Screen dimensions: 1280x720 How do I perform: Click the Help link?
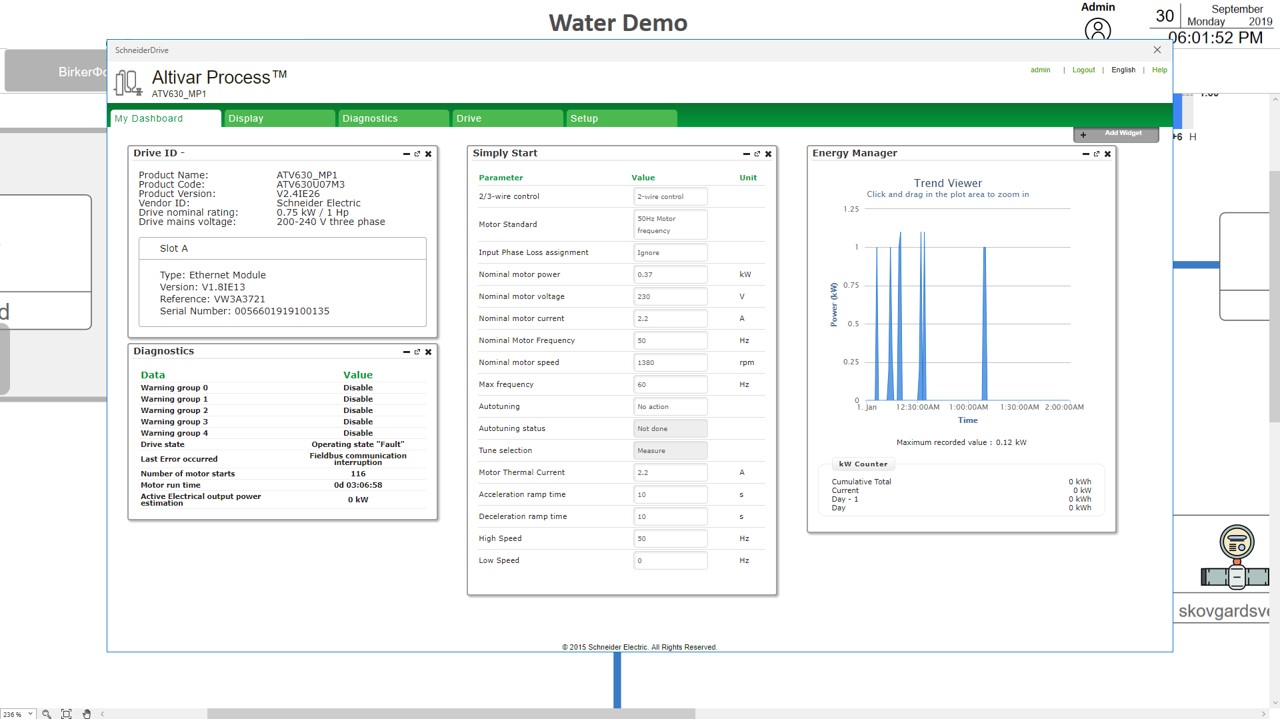[x=1159, y=70]
